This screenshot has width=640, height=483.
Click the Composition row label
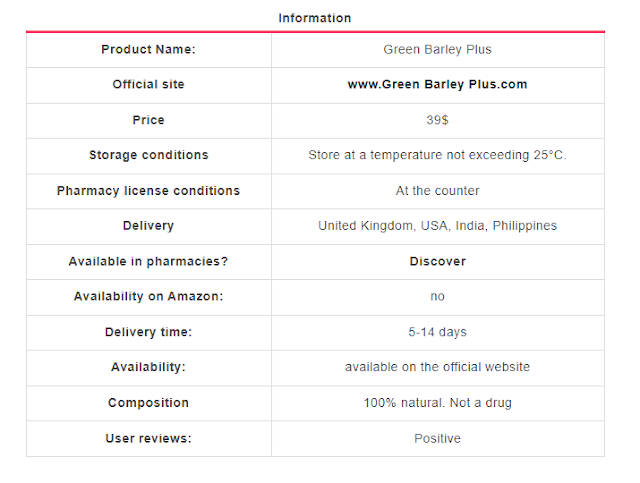[149, 403]
